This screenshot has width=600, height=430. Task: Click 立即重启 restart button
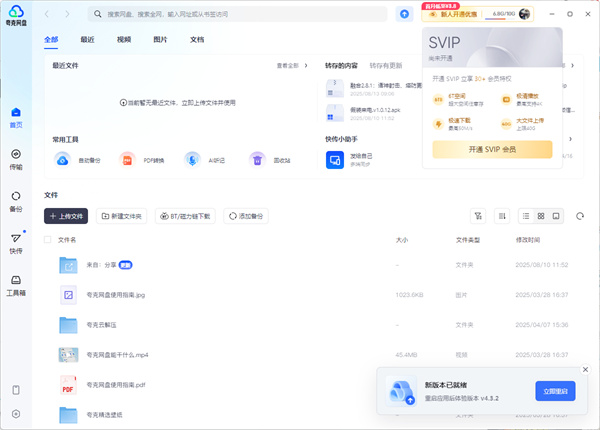click(555, 391)
